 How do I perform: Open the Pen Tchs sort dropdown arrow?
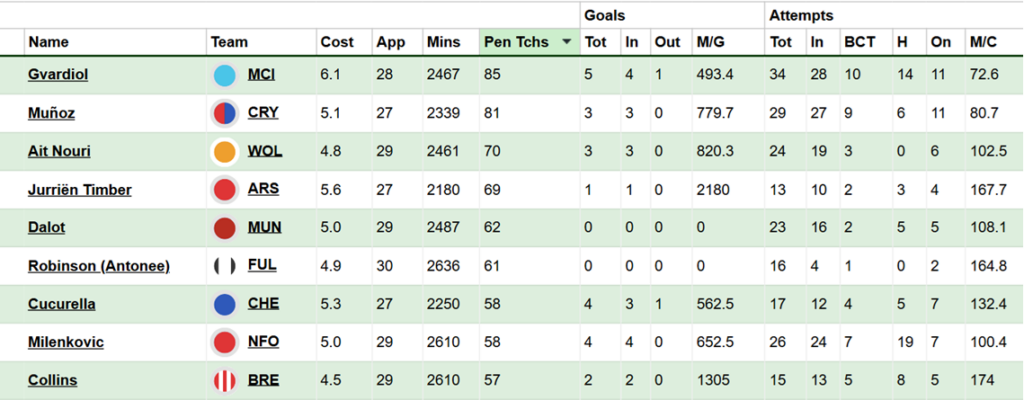(x=567, y=42)
